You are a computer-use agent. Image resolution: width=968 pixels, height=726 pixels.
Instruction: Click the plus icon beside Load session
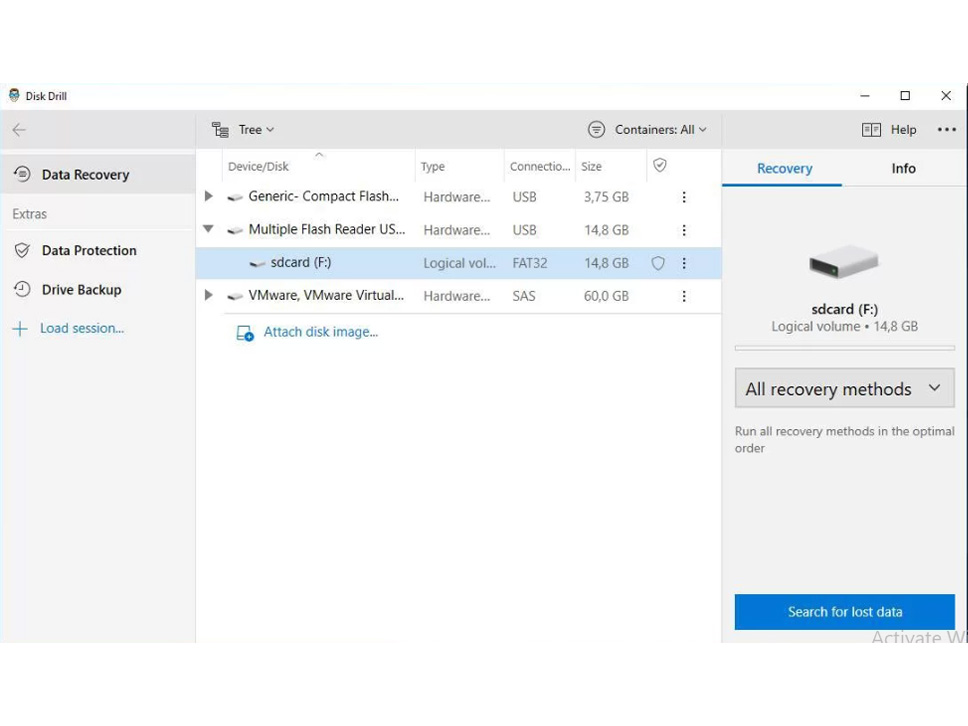[20, 328]
